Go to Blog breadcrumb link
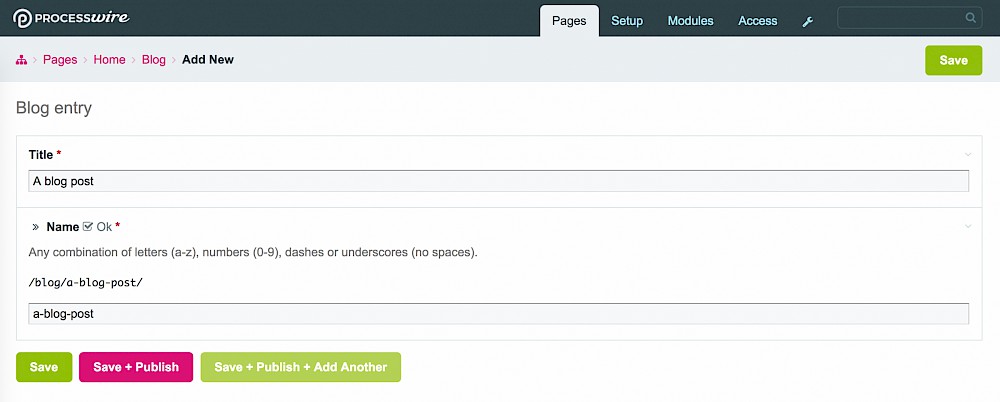 pos(154,59)
